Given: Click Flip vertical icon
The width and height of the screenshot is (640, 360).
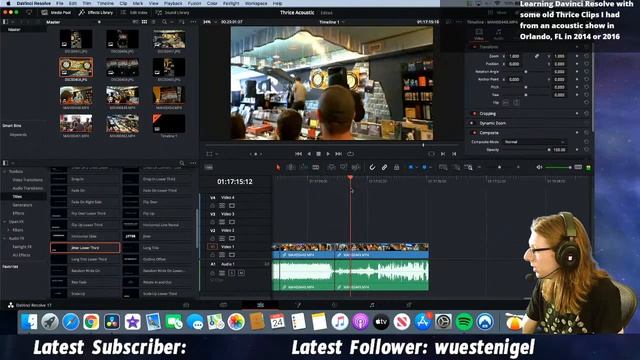Looking at the screenshot, I should tap(516, 102).
